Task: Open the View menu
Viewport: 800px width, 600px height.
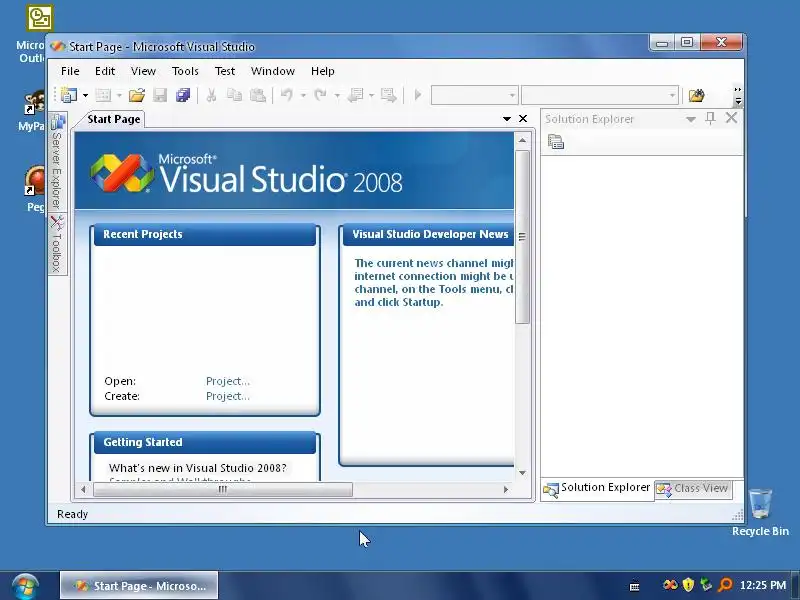Action: [x=143, y=71]
